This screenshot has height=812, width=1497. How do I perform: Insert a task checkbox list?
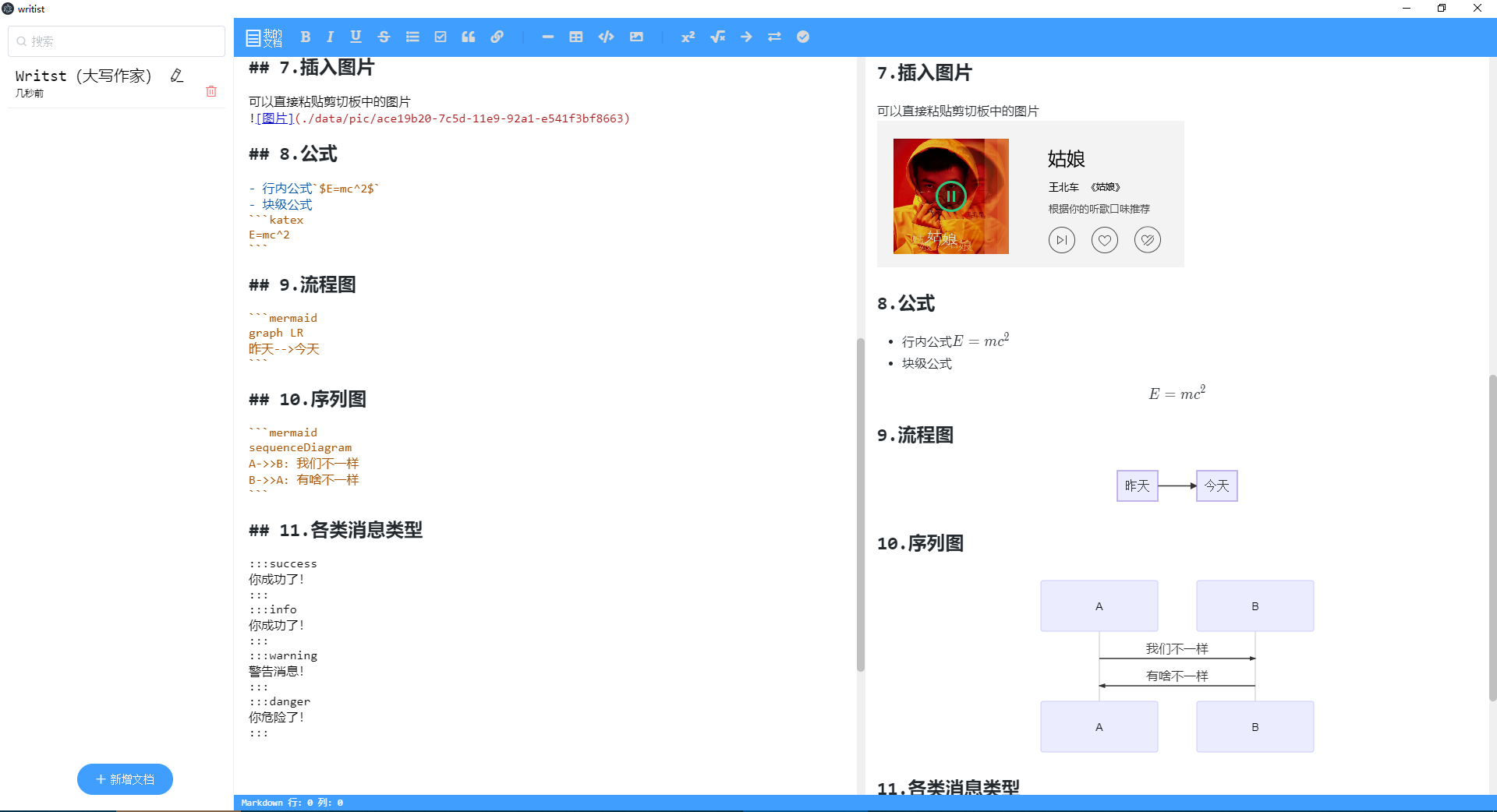click(441, 37)
